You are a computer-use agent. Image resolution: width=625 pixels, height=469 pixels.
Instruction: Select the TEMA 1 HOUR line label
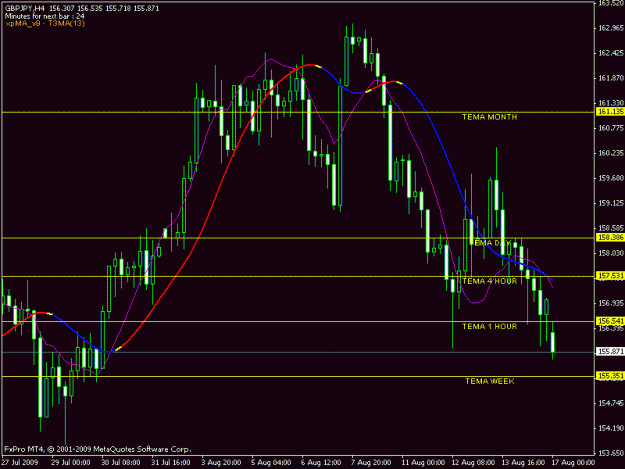pos(489,327)
